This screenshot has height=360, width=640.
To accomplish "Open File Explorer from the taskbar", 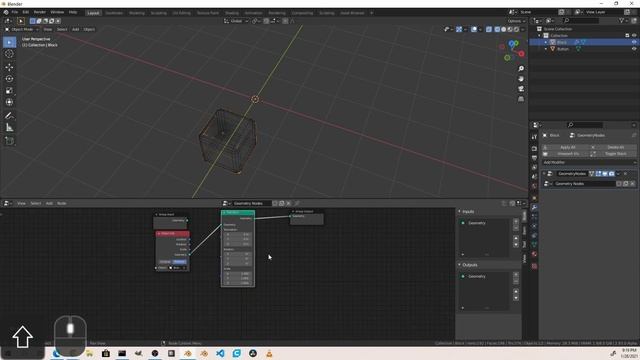I will (89, 353).
